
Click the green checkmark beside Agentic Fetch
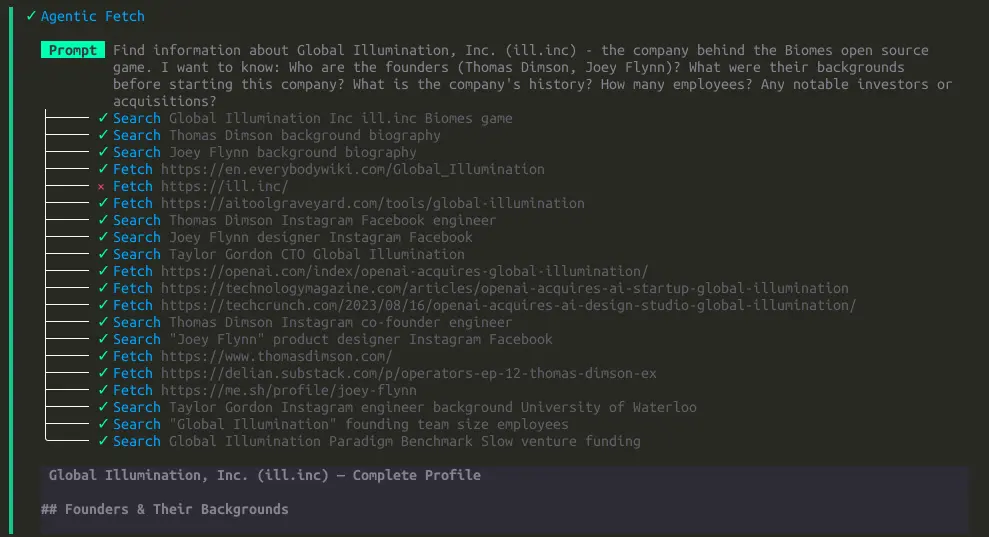pos(31,16)
